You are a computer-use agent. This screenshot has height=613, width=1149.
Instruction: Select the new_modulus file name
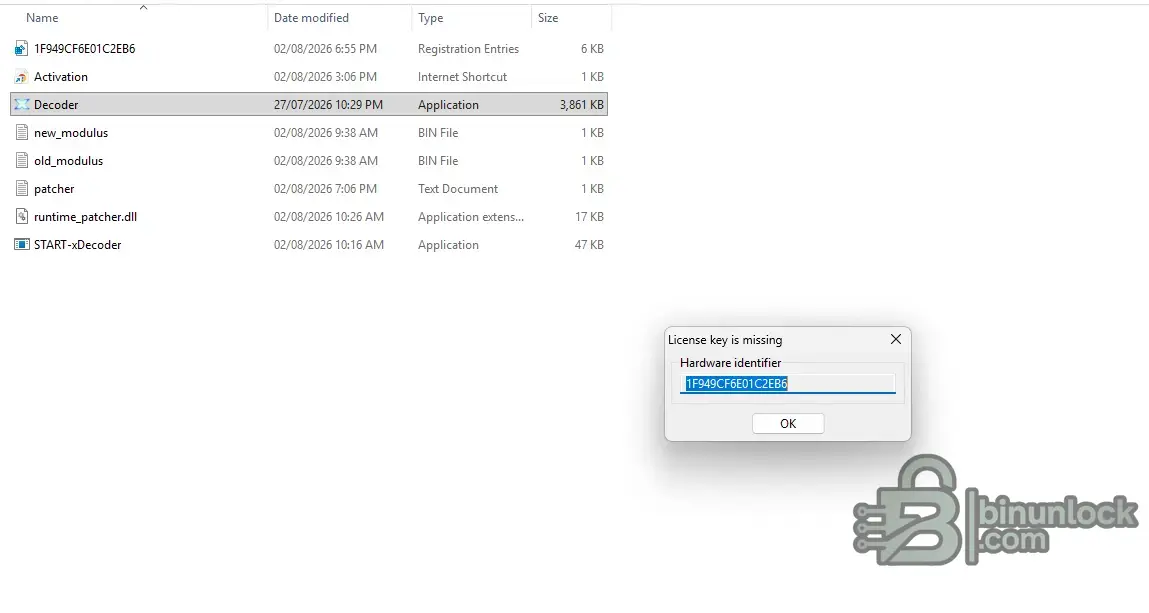point(71,133)
